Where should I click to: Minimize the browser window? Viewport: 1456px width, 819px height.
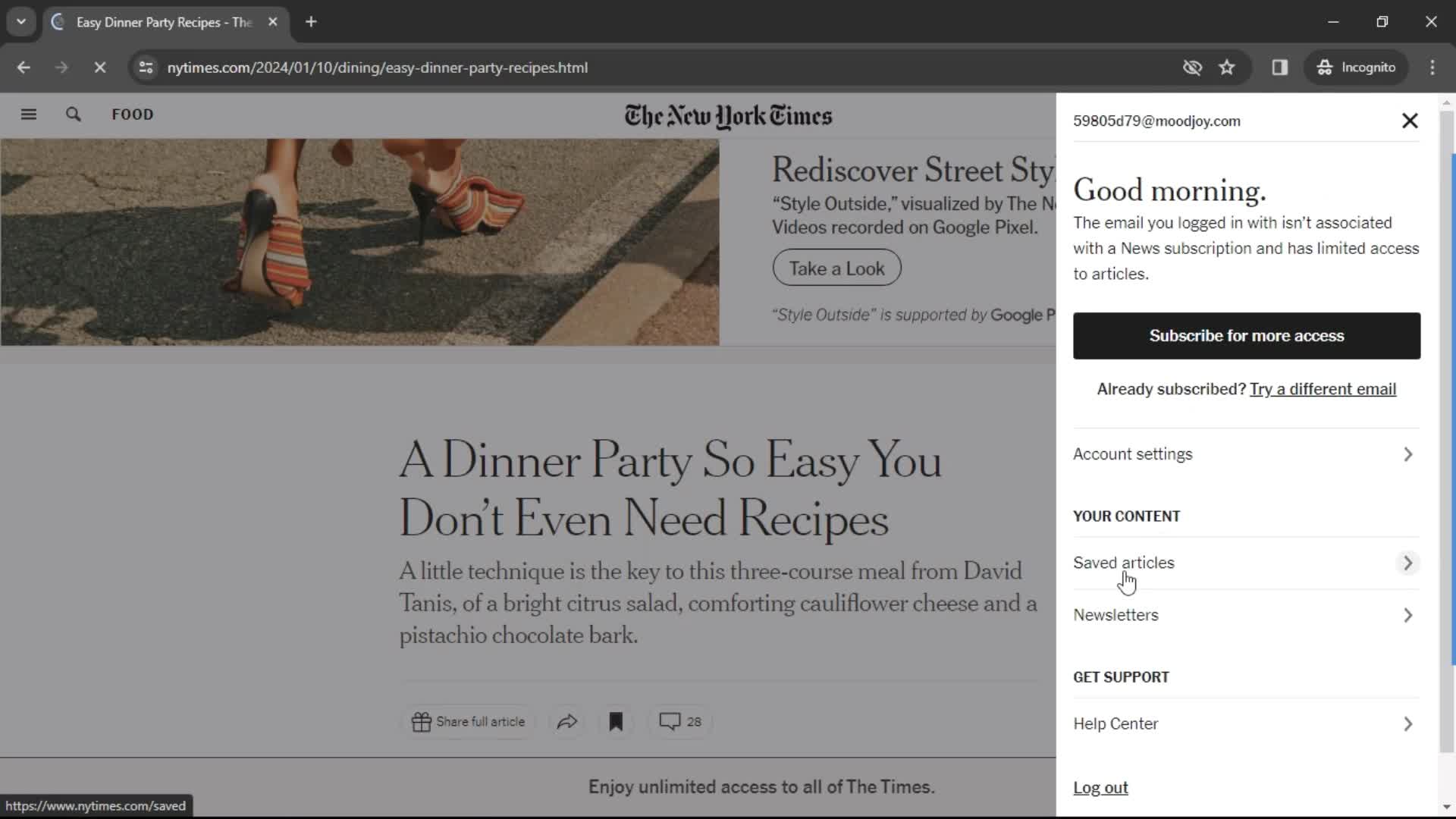click(1333, 22)
